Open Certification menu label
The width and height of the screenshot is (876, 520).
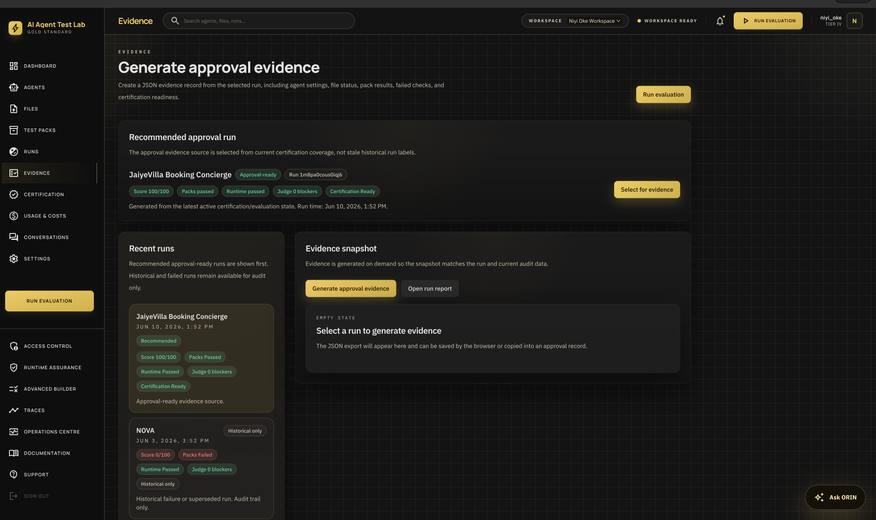point(44,194)
